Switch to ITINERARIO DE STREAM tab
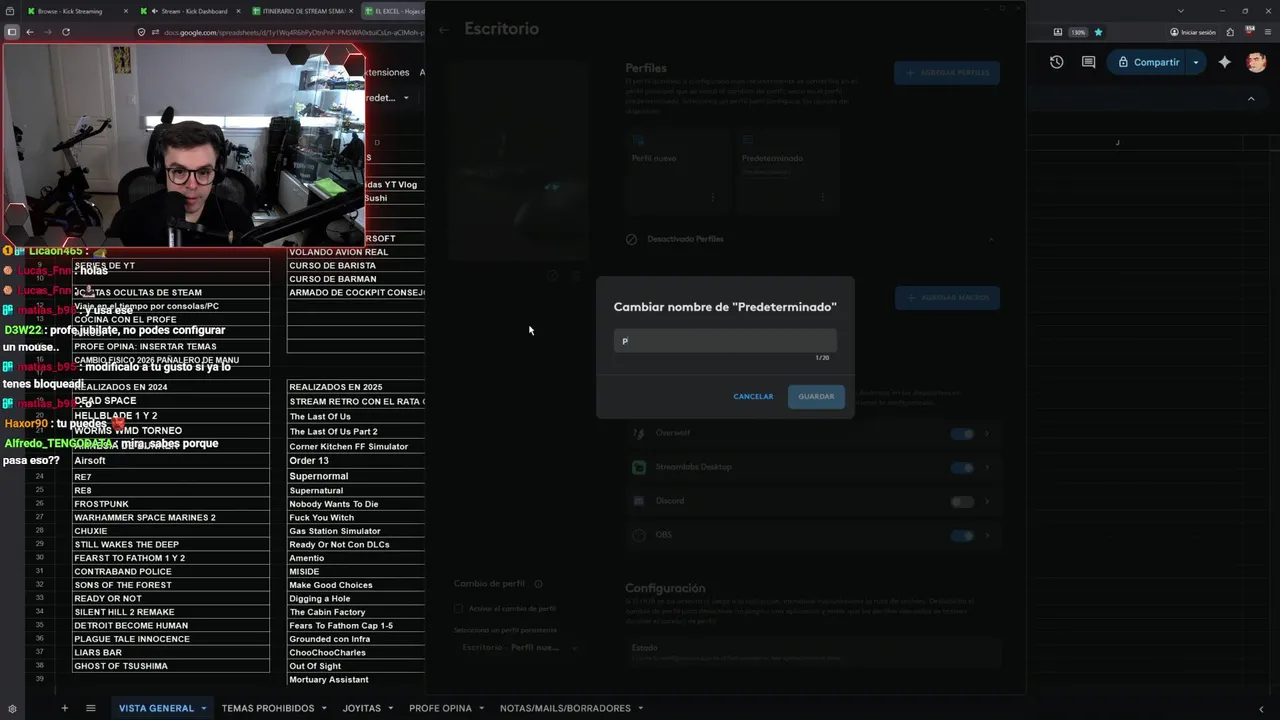Viewport: 1280px width, 720px height. point(302,11)
